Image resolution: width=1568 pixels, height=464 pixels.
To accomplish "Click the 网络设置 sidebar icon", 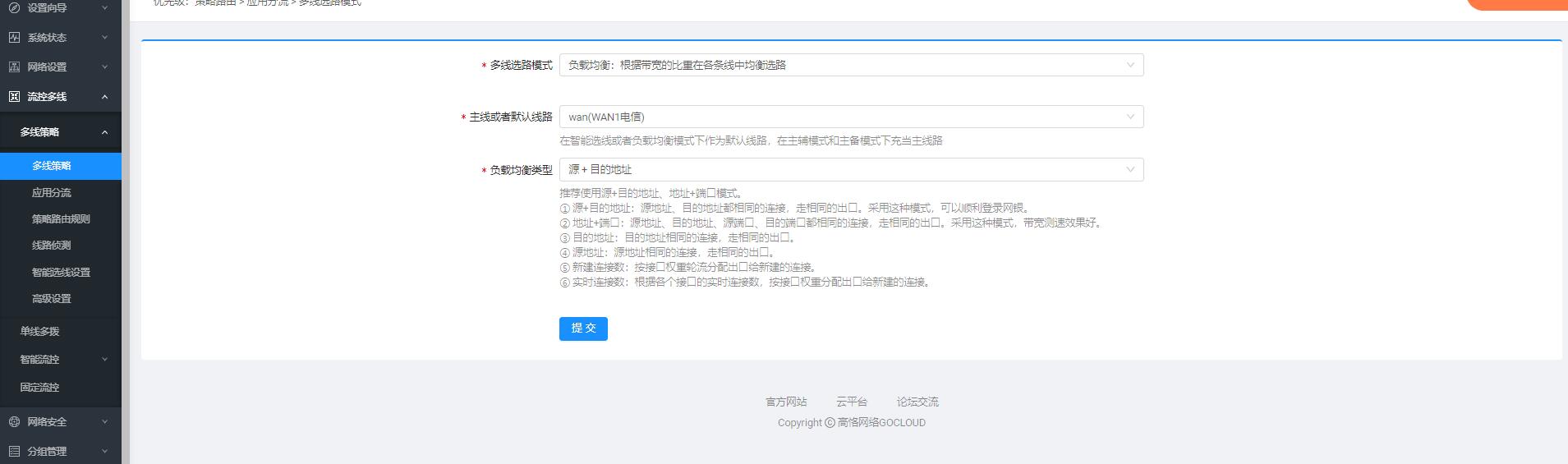I will (14, 67).
